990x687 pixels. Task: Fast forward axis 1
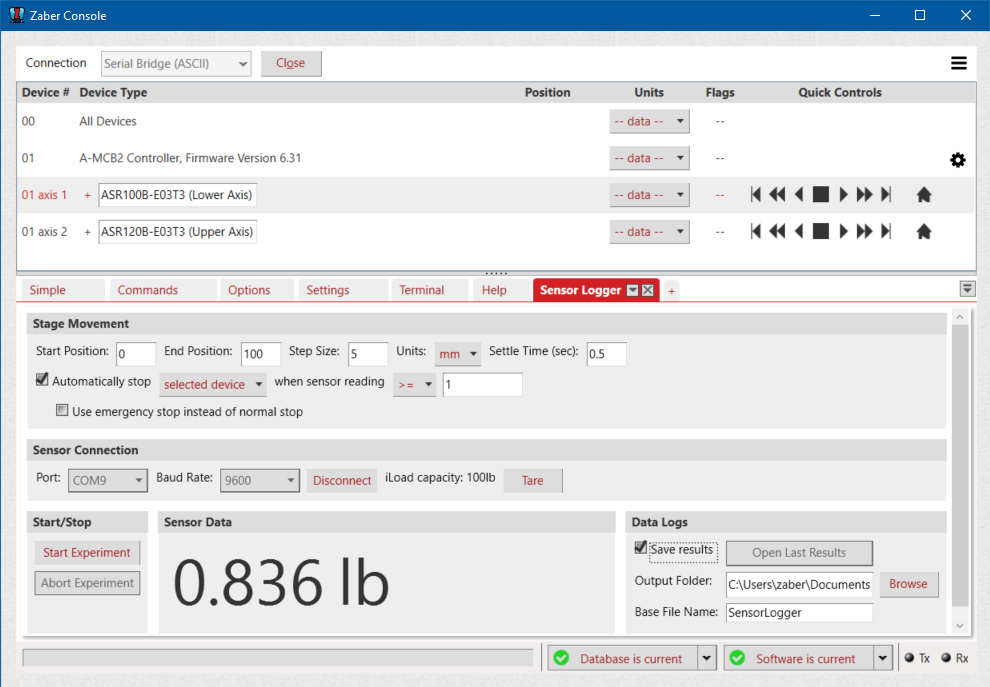[864, 194]
